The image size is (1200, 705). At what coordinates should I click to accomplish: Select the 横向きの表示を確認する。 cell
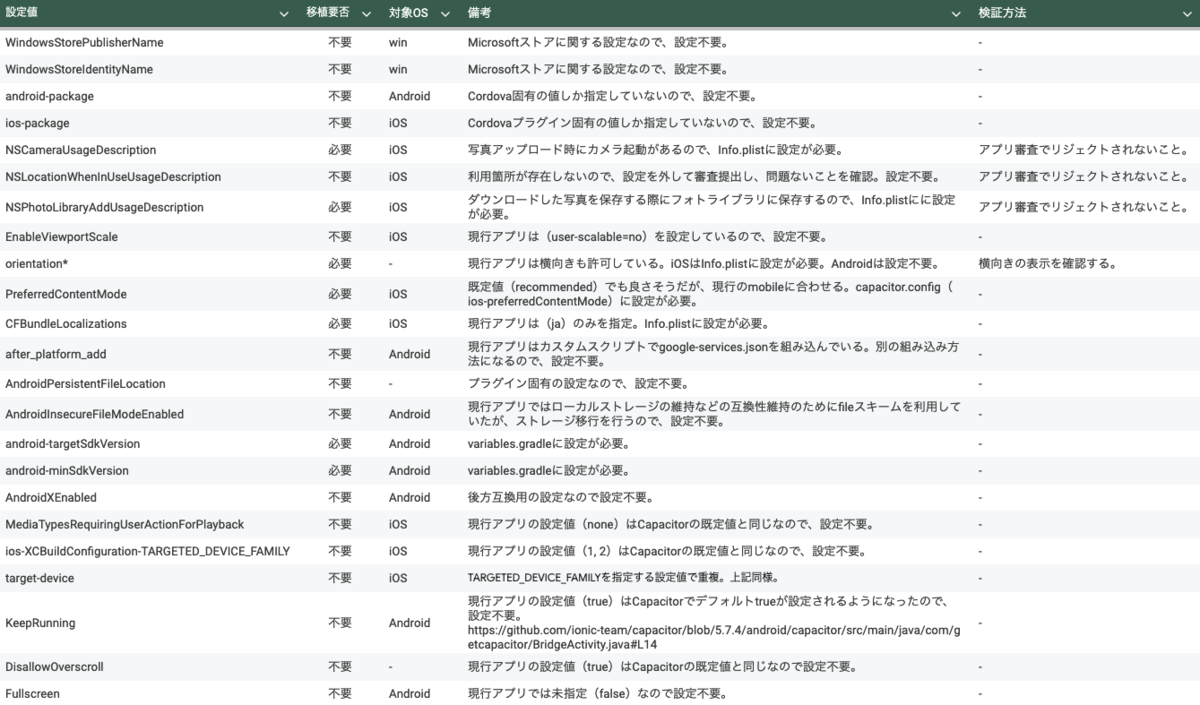pyautogui.click(x=1047, y=264)
